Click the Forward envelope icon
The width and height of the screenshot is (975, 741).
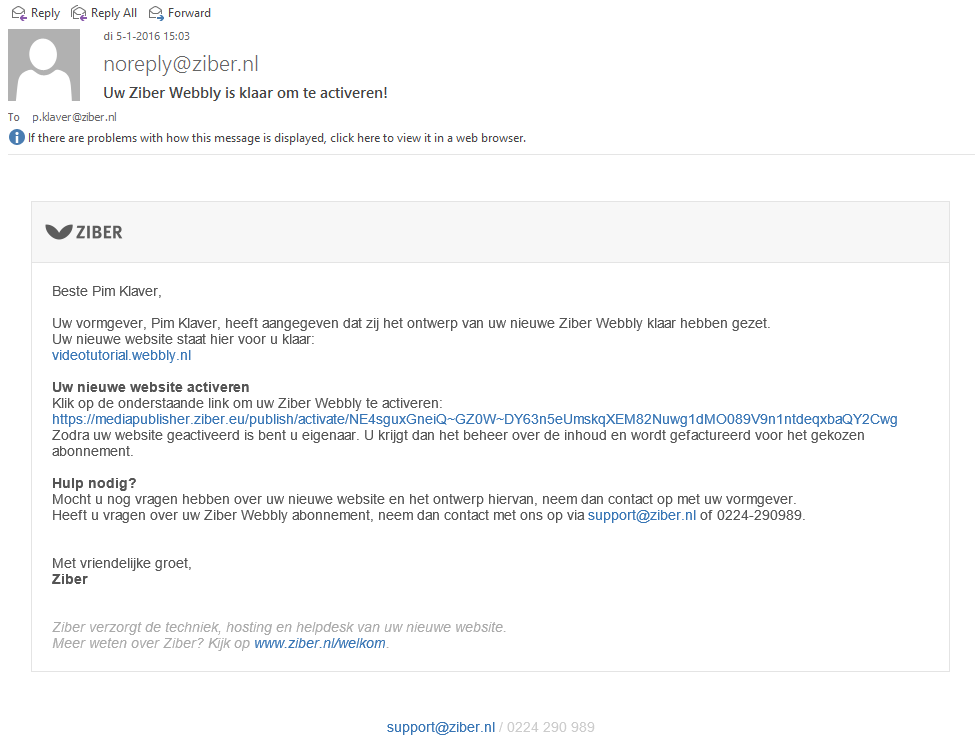pyautogui.click(x=156, y=13)
